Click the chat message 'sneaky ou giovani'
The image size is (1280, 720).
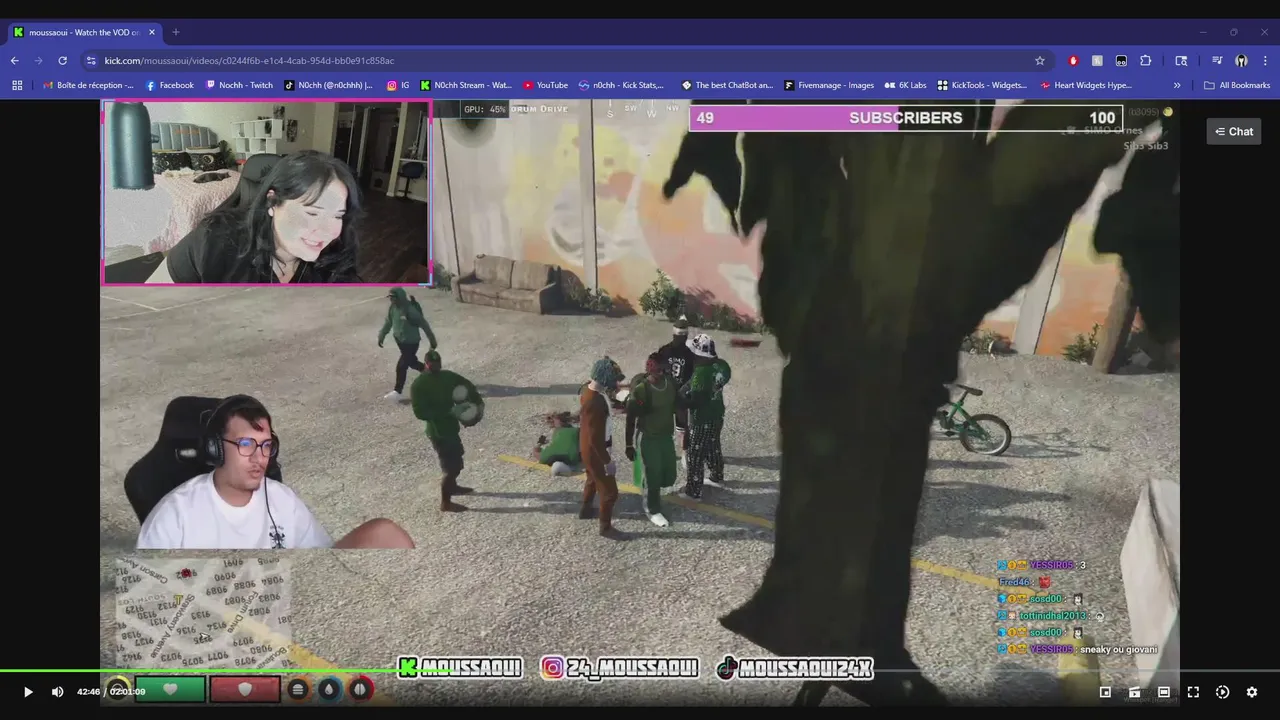pyautogui.click(x=1118, y=650)
